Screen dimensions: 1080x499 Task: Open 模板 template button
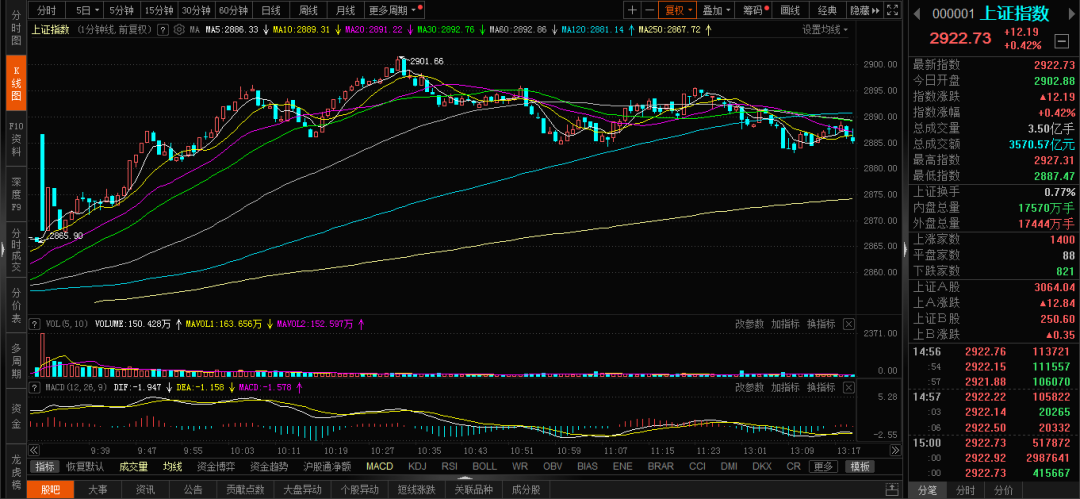click(x=860, y=467)
